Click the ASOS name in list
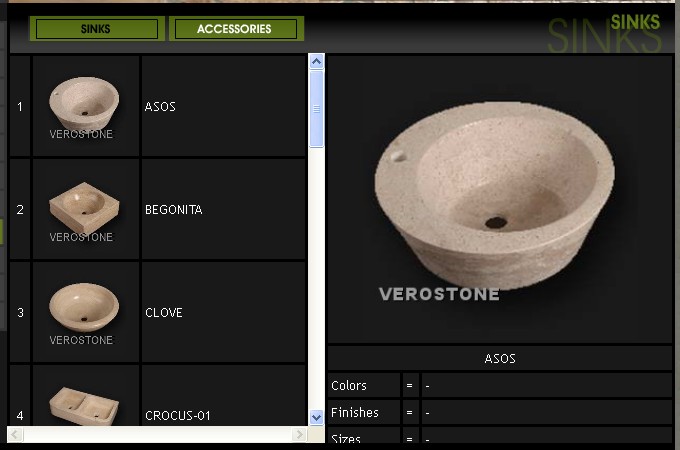Screen dimensions: 680x450 click(x=160, y=107)
